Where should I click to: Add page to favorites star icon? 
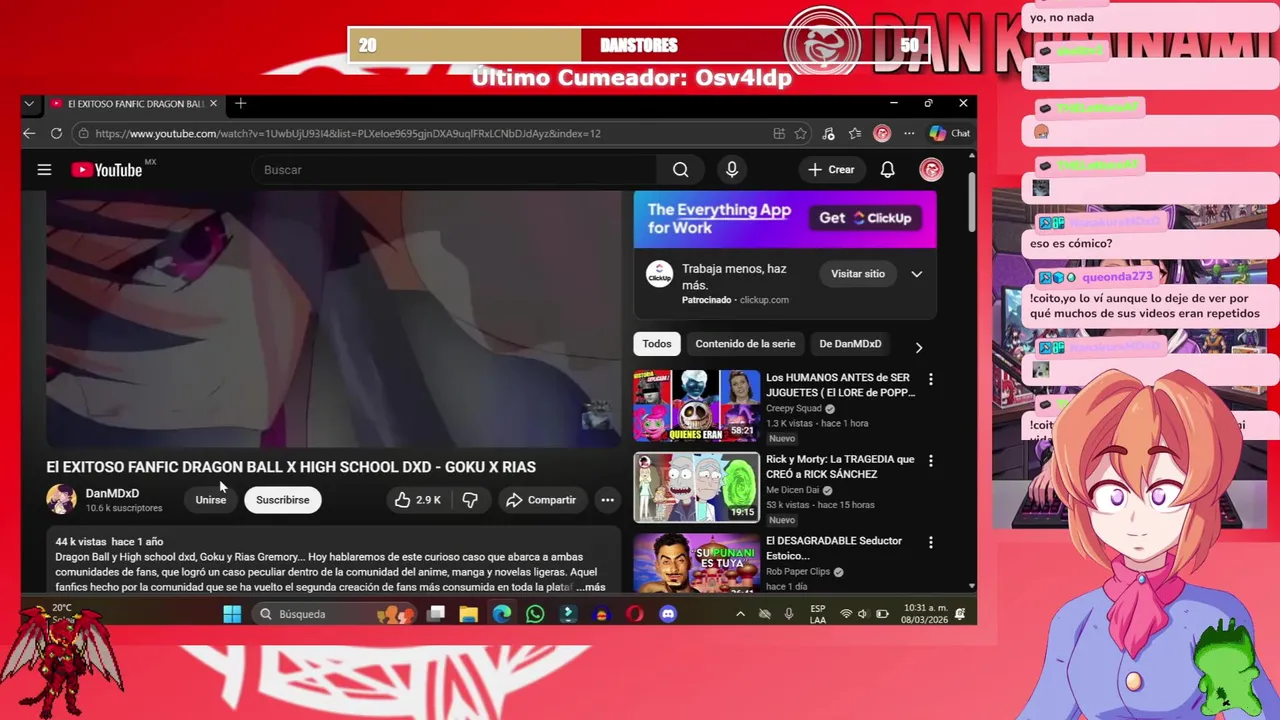[x=800, y=133]
